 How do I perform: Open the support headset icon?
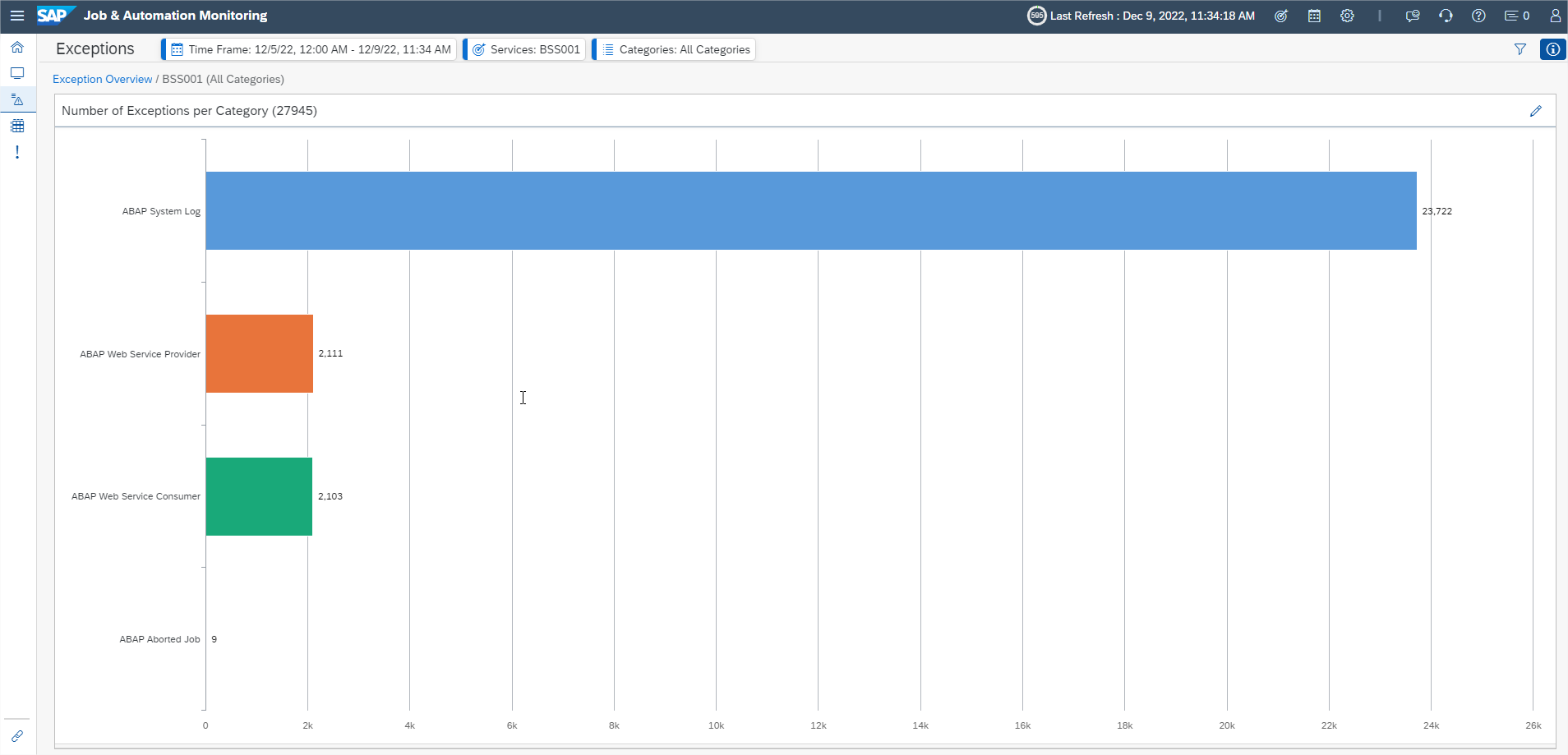(1446, 16)
